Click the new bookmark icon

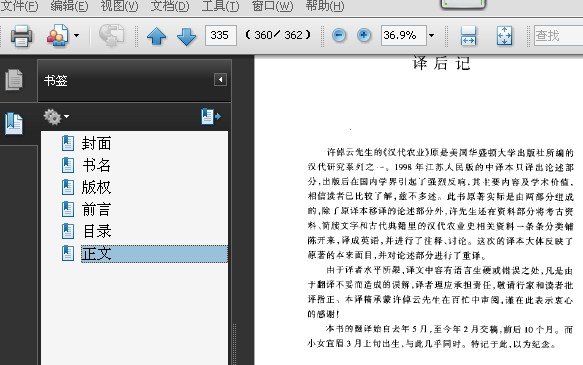pyautogui.click(x=211, y=117)
